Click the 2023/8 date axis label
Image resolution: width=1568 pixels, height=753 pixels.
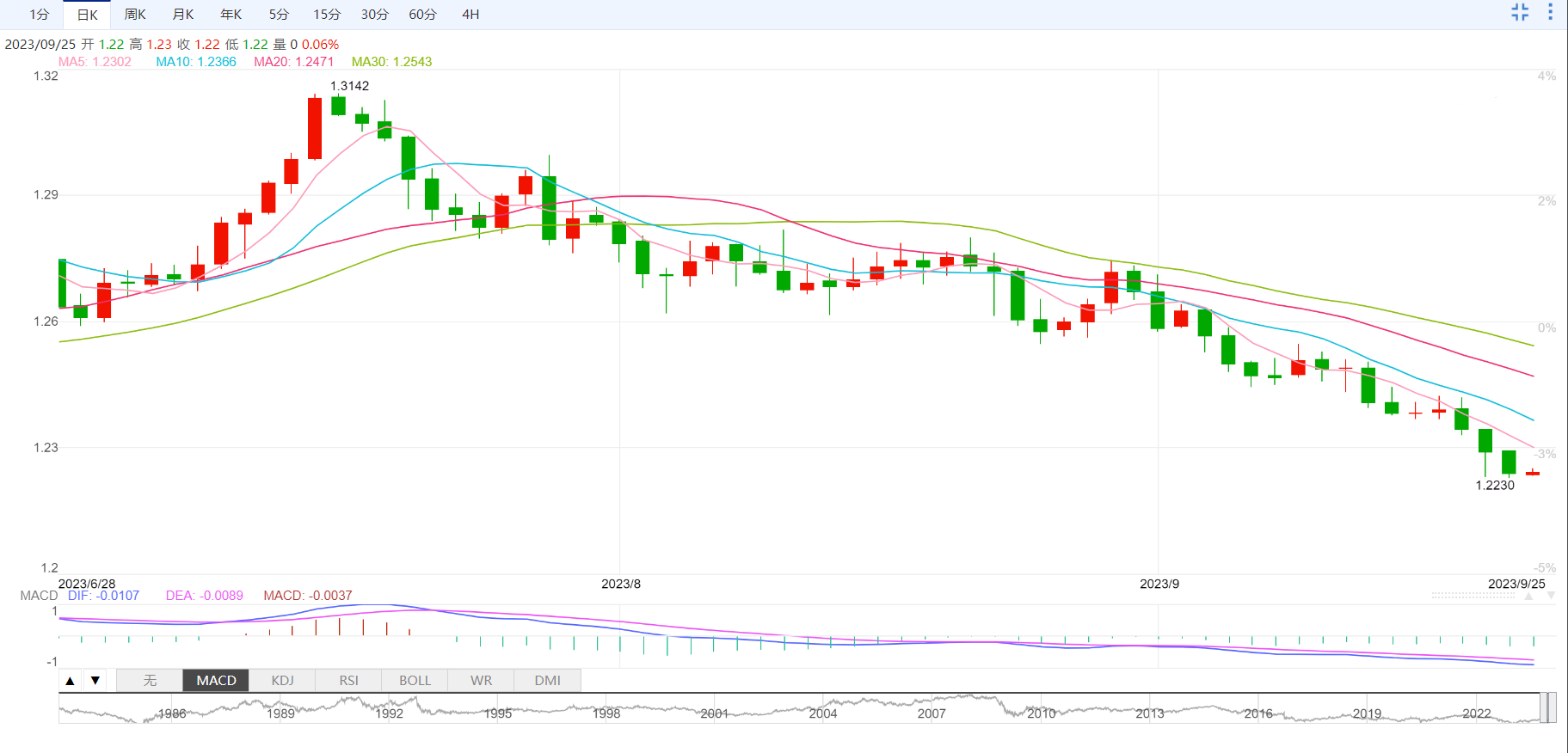621,584
